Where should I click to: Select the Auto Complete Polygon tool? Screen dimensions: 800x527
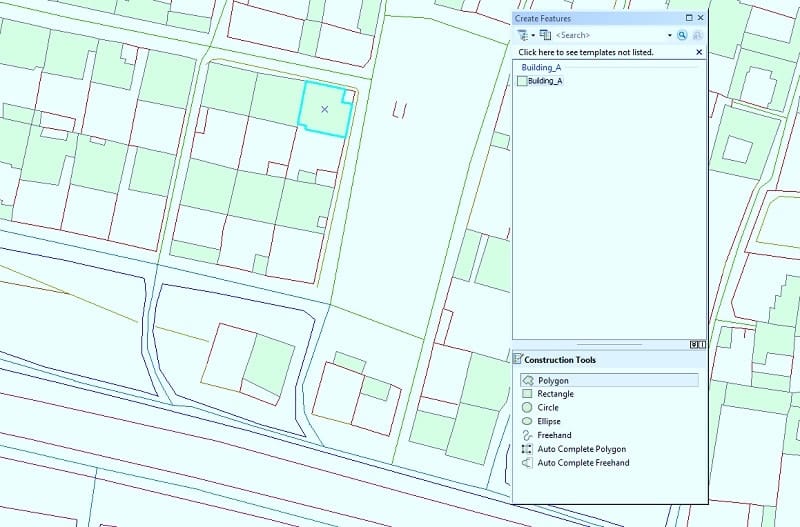point(581,450)
